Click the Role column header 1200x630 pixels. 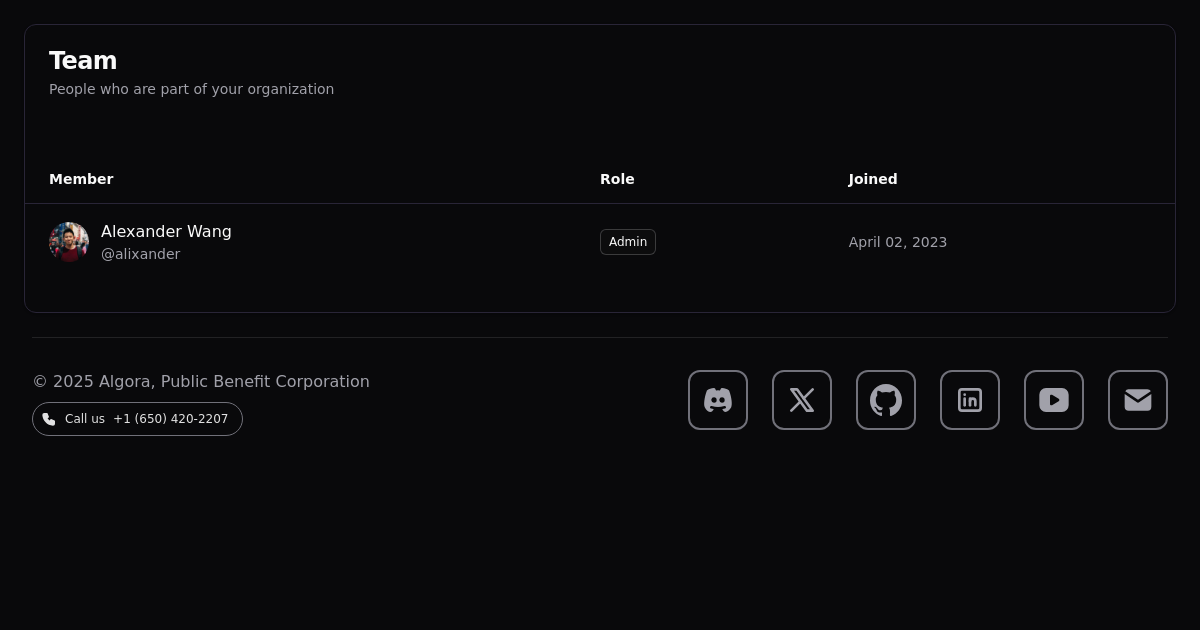pos(617,179)
